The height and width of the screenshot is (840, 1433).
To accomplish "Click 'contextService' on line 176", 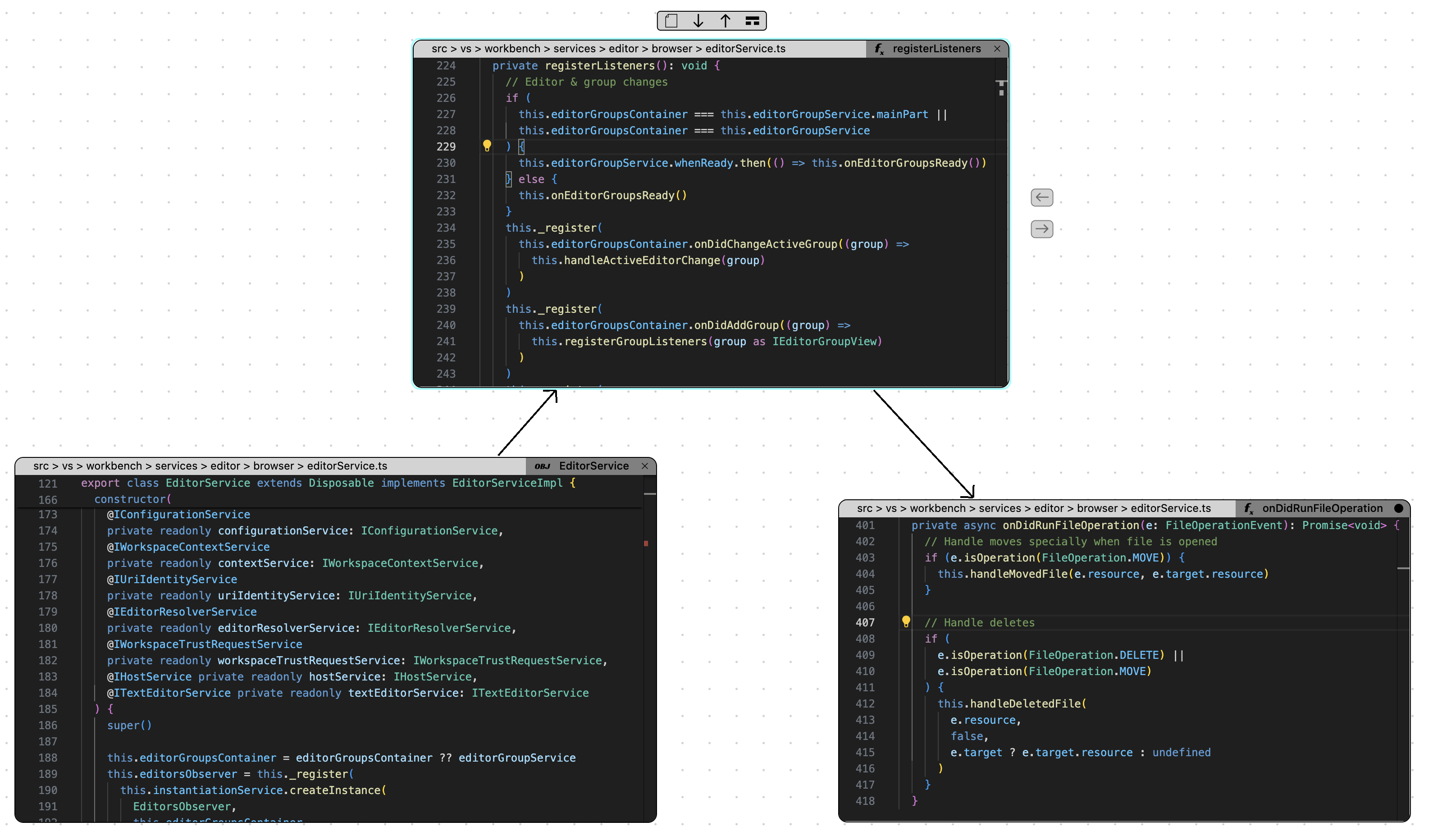I will click(x=263, y=564).
